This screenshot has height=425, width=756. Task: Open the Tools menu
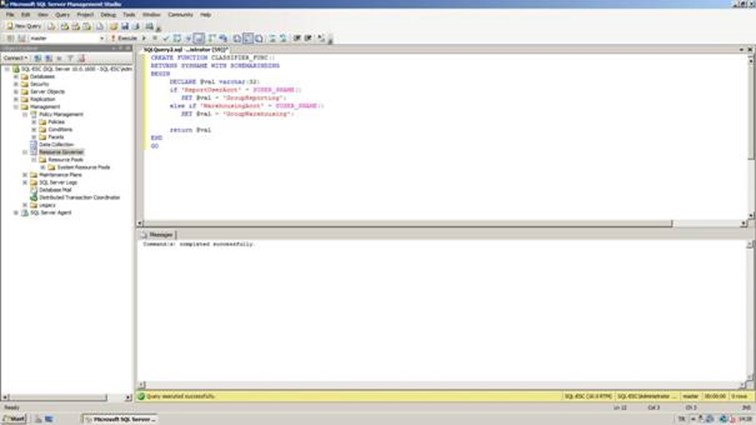[129, 14]
